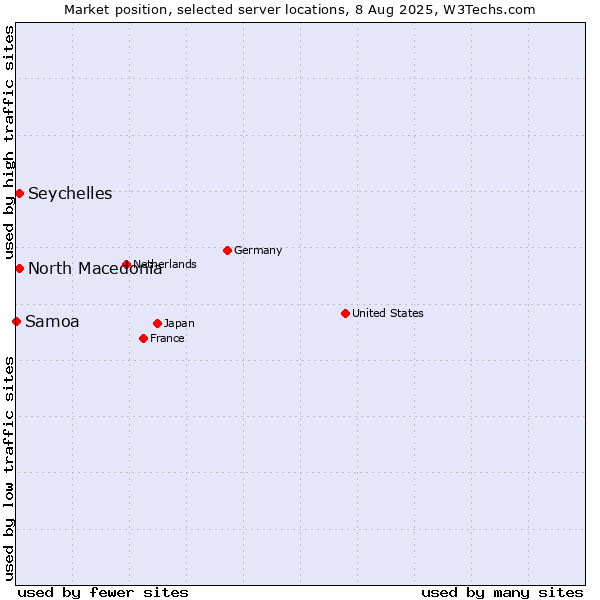Click the Samoa red data point

click(16, 321)
